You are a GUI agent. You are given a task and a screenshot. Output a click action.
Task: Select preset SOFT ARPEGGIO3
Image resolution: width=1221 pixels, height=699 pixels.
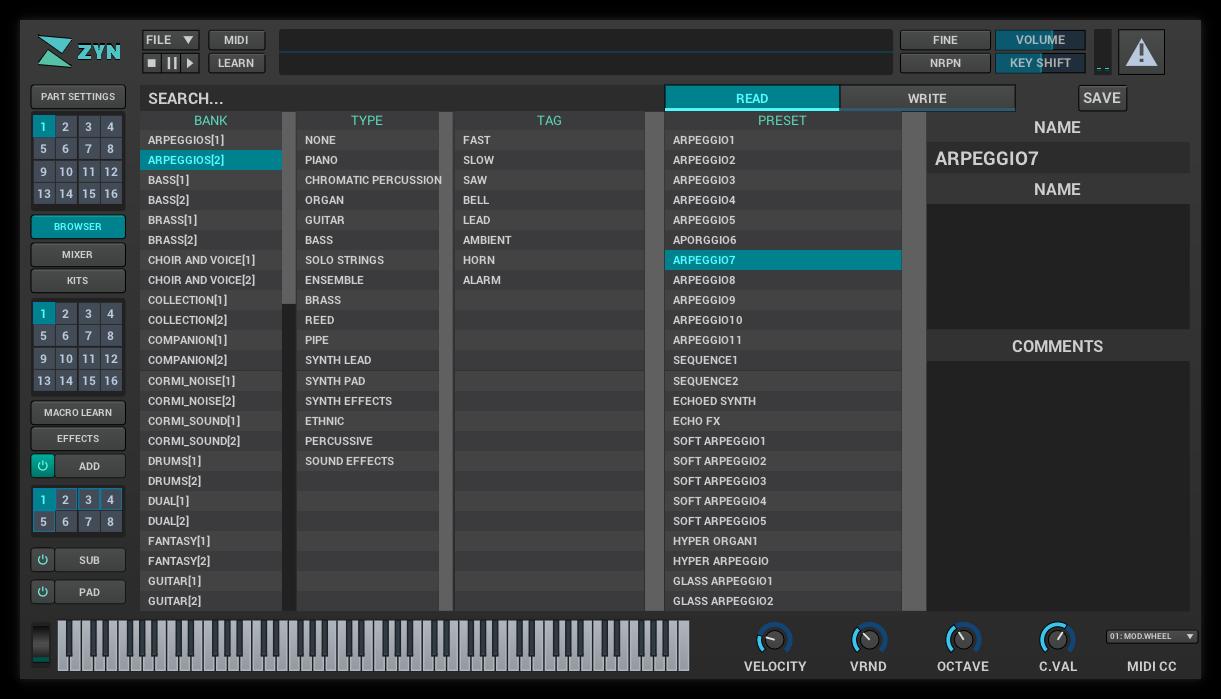click(783, 481)
